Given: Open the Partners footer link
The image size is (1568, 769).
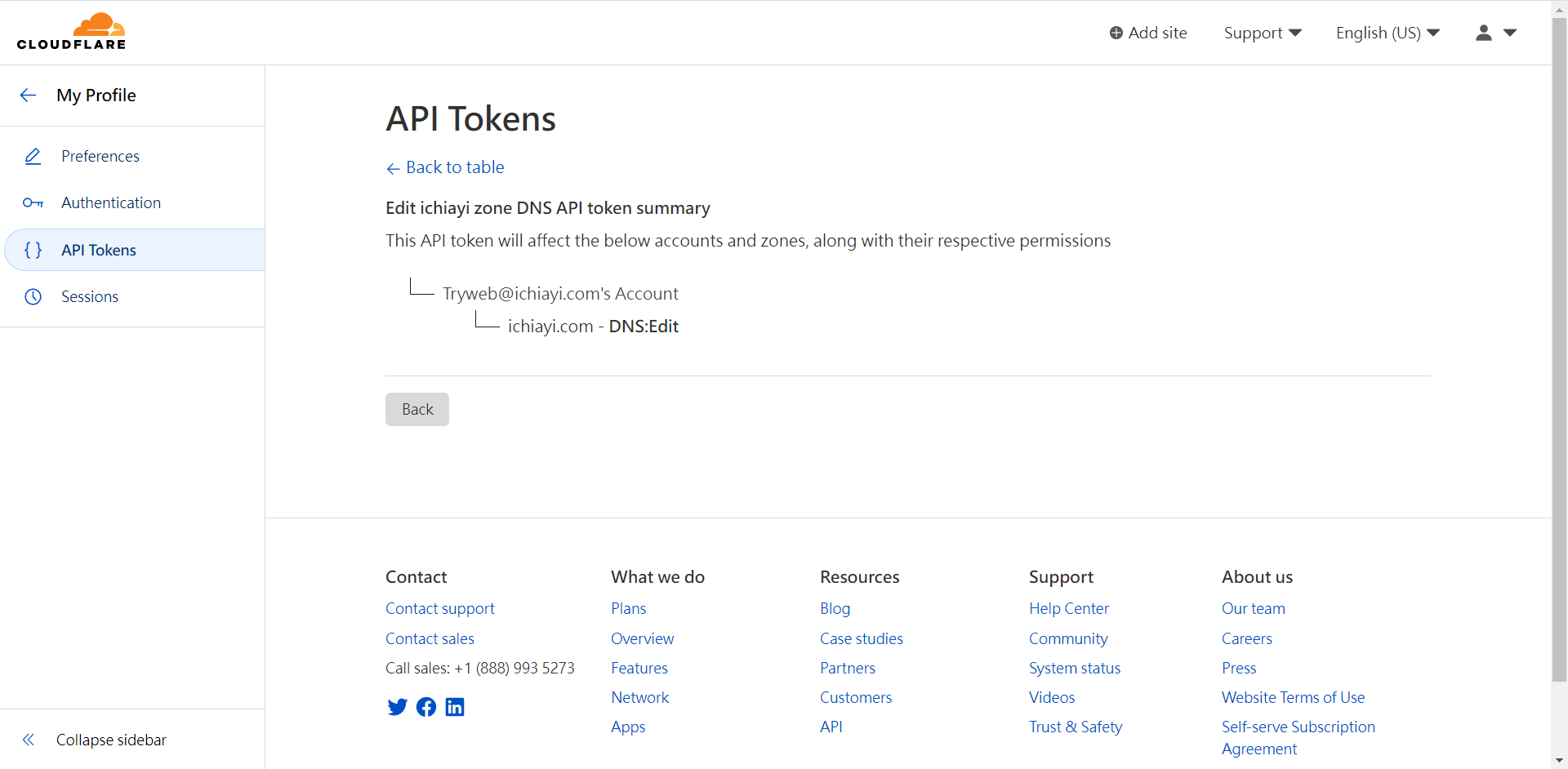Looking at the screenshot, I should [x=848, y=668].
